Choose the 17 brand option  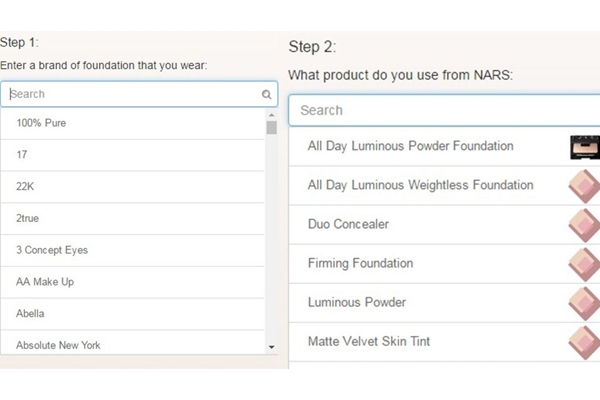(22, 155)
